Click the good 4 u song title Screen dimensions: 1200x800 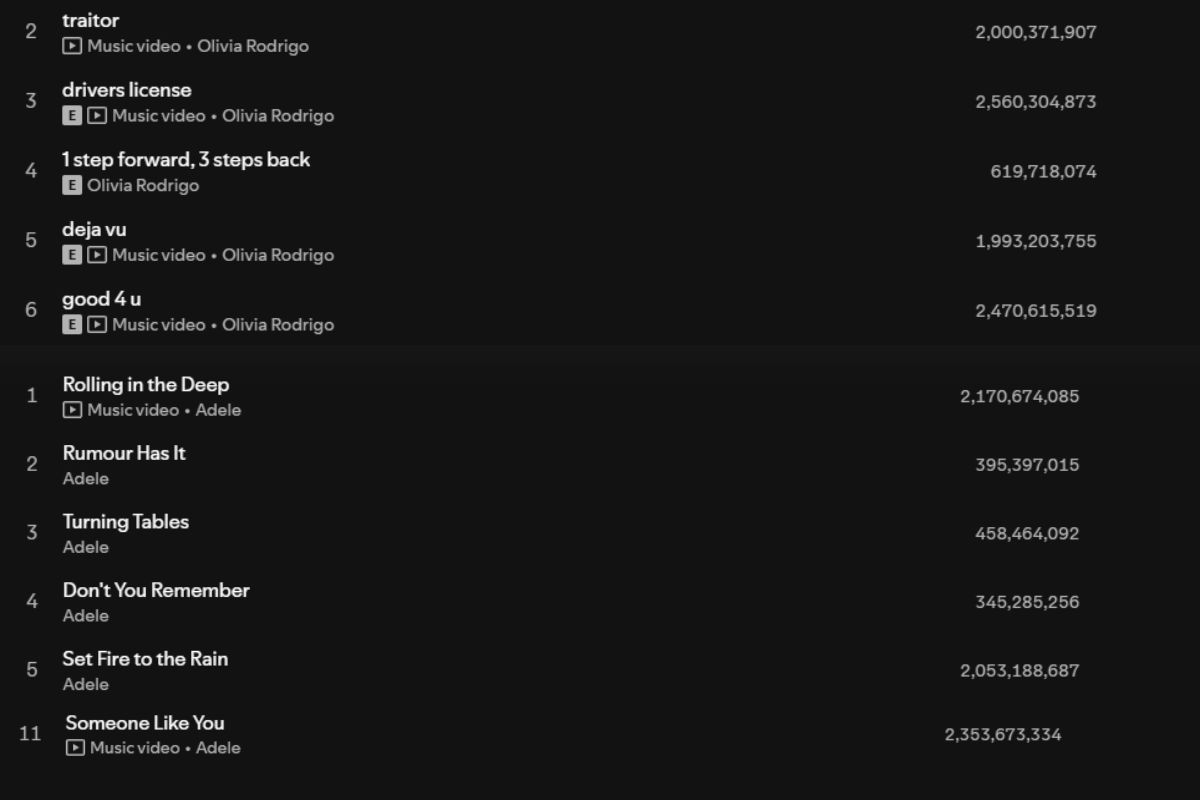point(101,299)
